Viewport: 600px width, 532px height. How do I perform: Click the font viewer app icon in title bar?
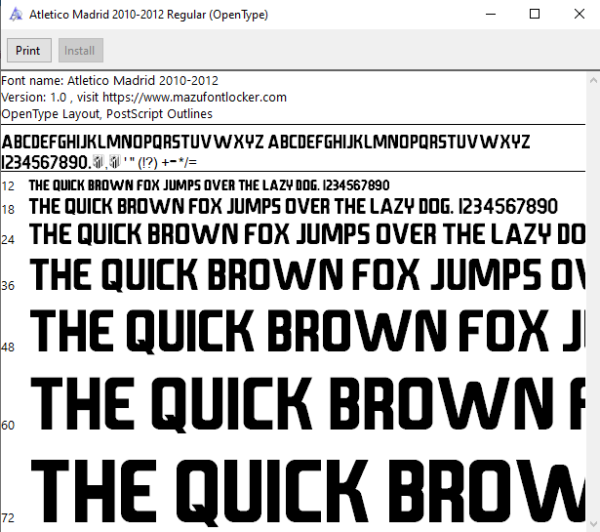point(16,15)
